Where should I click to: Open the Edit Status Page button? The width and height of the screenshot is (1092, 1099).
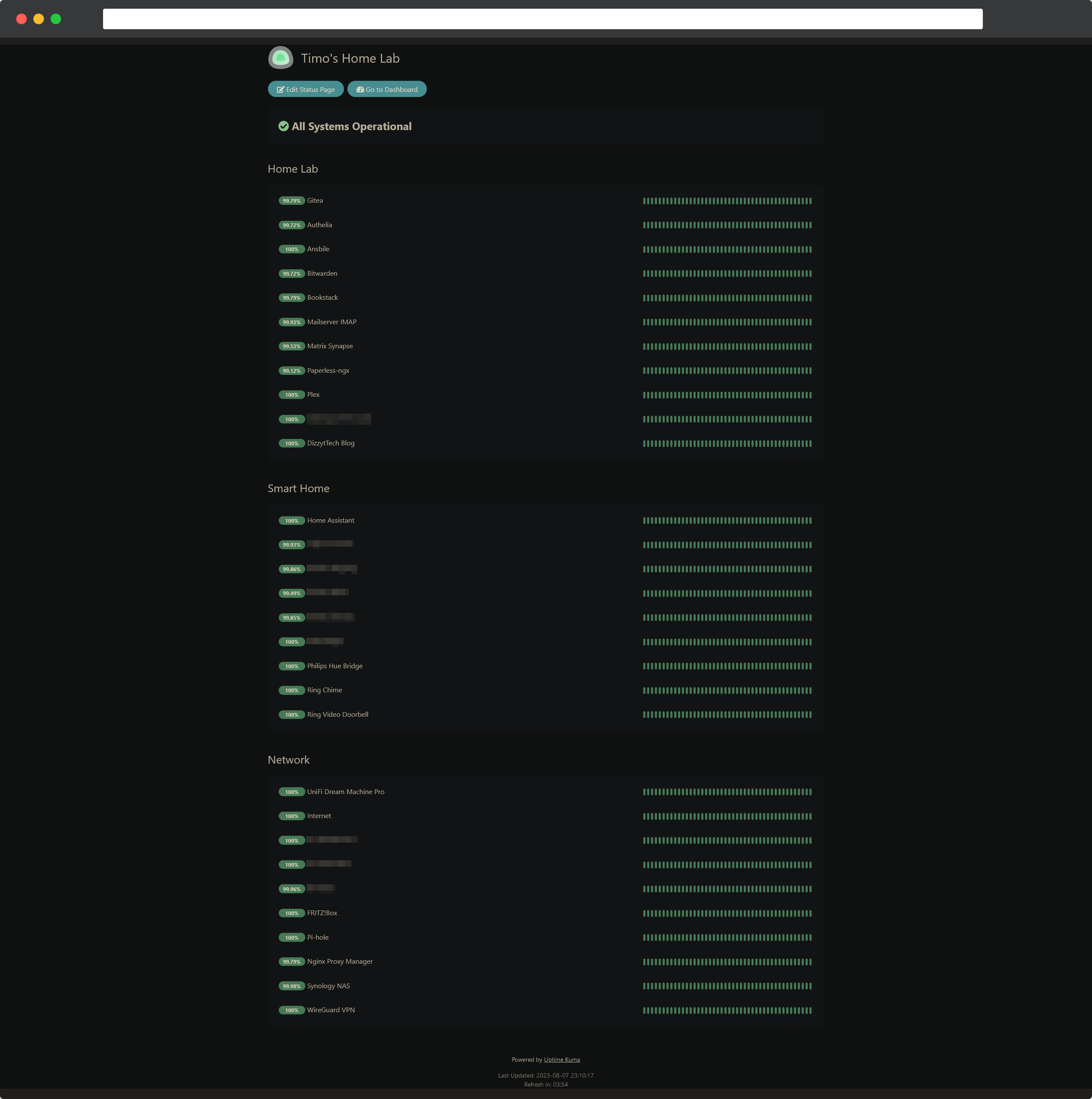305,89
